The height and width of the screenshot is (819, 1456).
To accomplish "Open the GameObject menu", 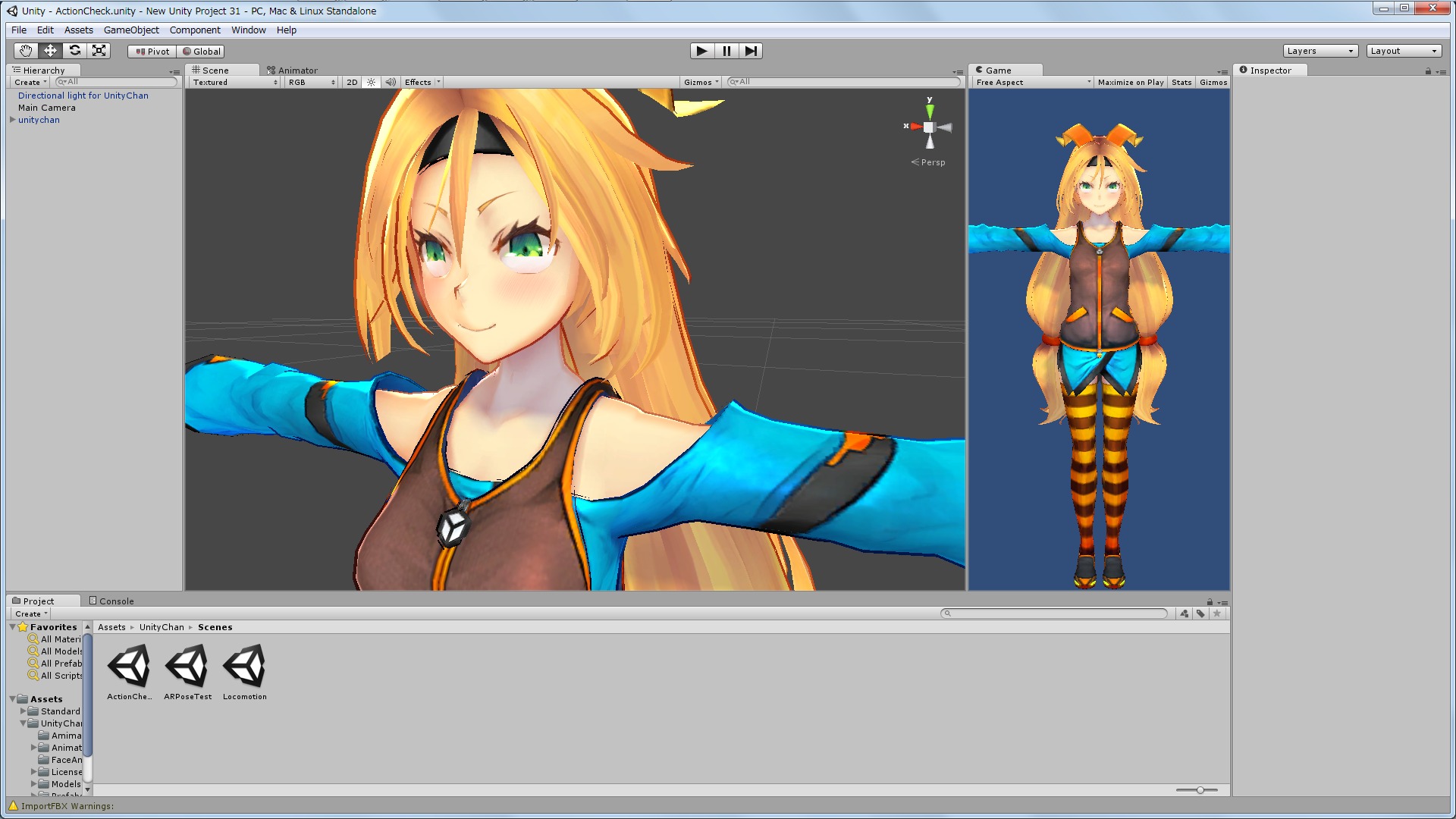I will pos(131,30).
